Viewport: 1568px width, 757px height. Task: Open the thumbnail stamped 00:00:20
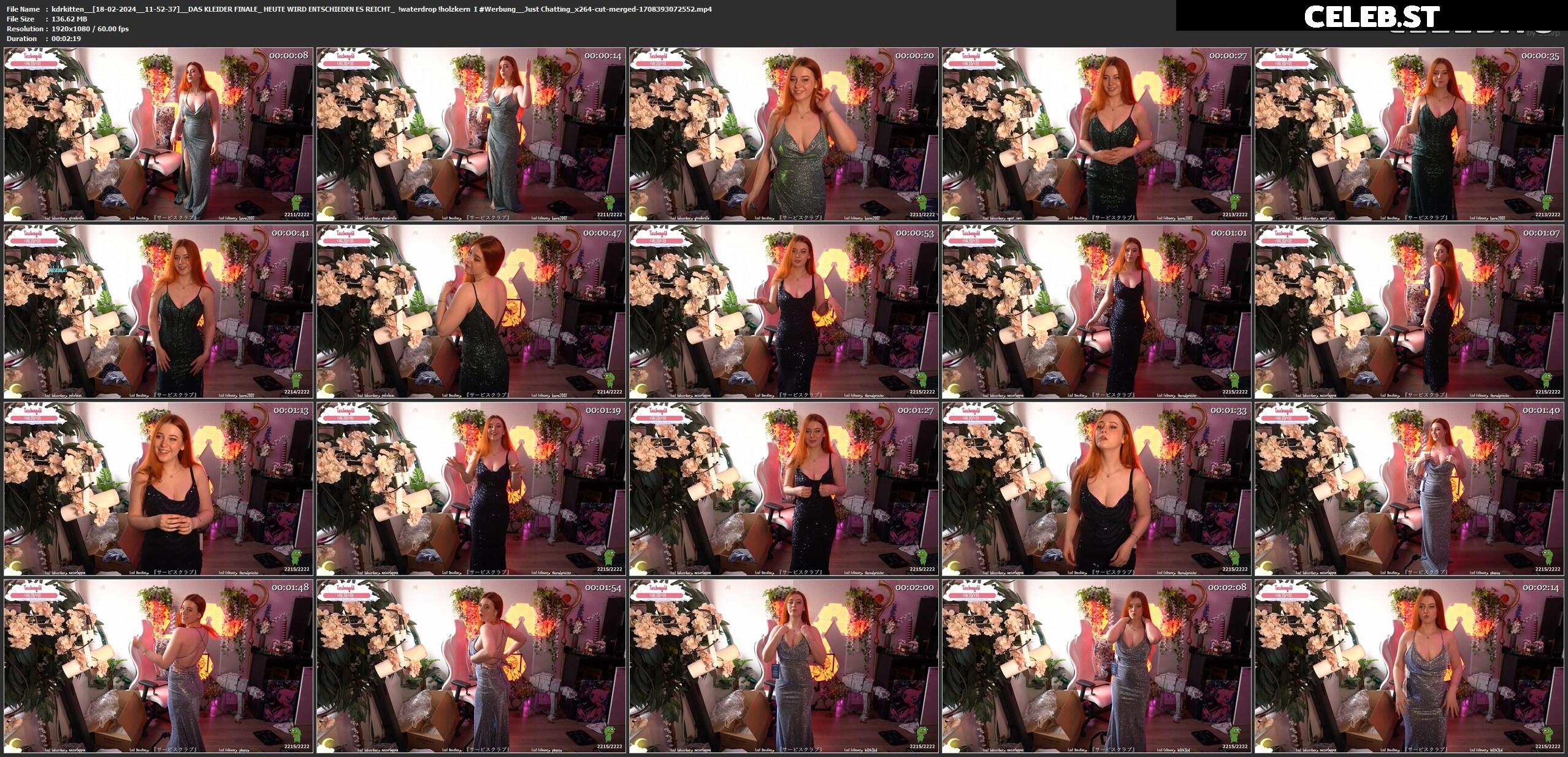pos(784,134)
